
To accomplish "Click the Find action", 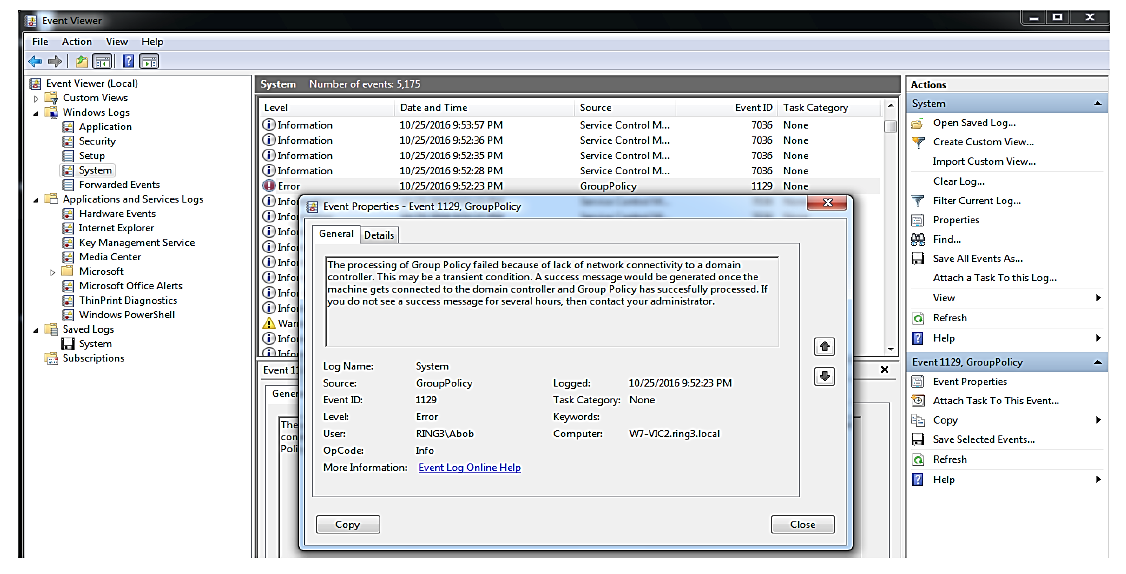I will pos(946,239).
